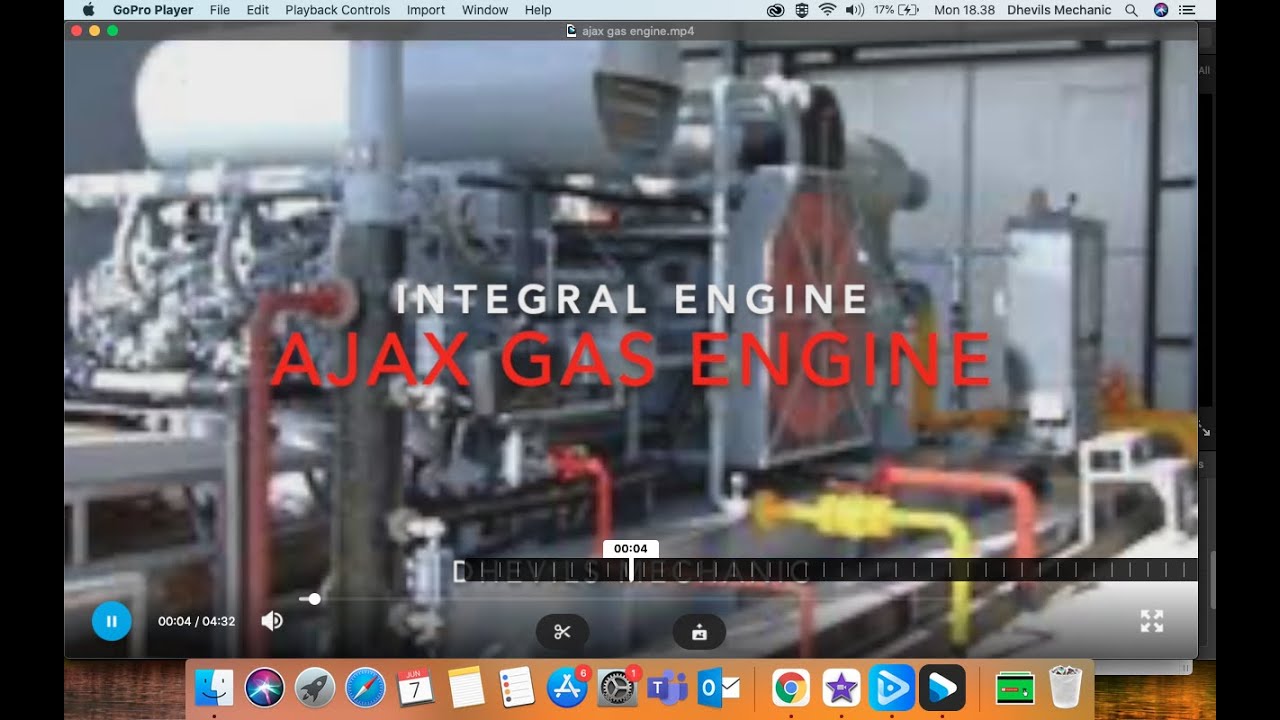Open Finder from the Dock
This screenshot has width=1280, height=720.
[x=214, y=688]
